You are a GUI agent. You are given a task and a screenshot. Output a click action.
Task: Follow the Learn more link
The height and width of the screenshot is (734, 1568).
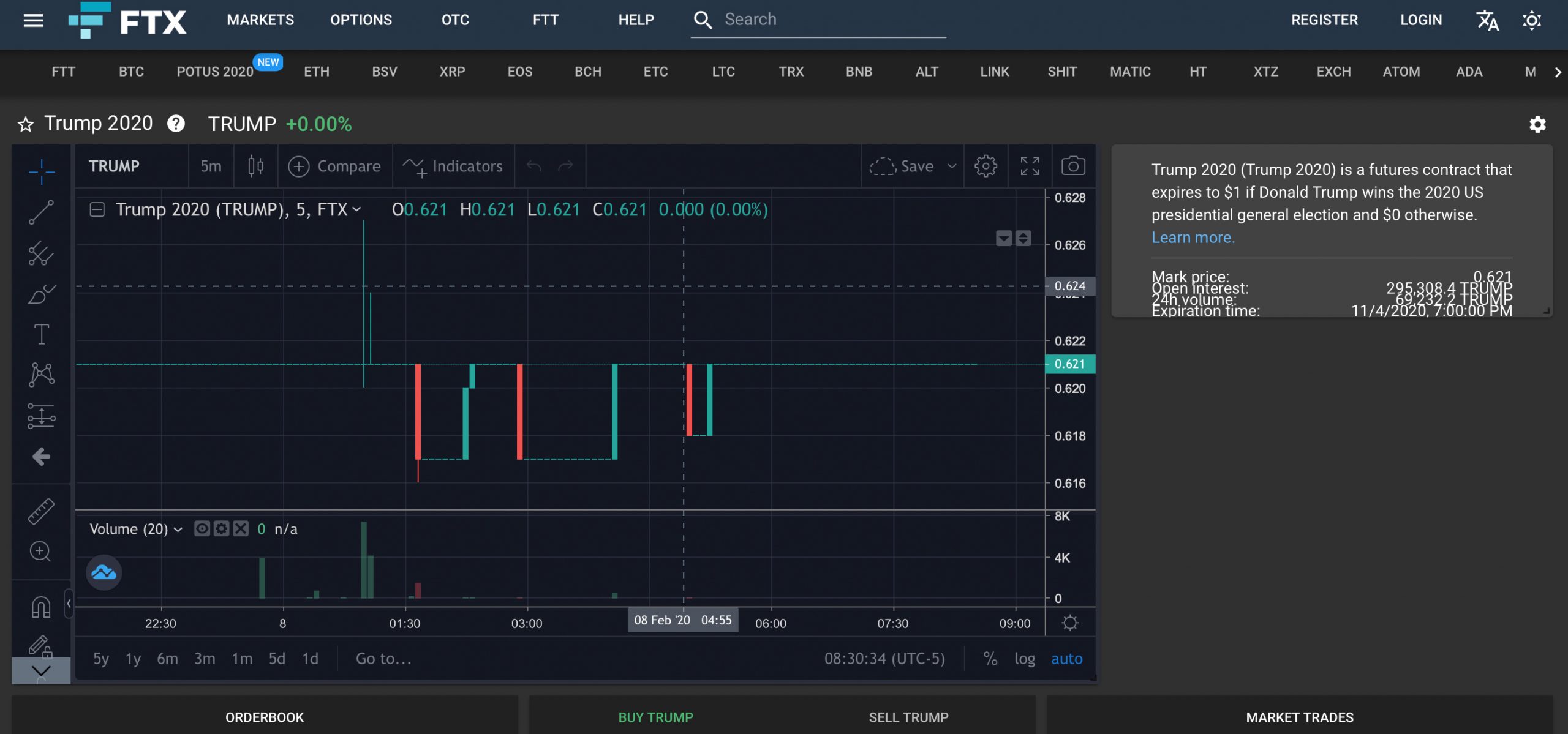(1193, 238)
